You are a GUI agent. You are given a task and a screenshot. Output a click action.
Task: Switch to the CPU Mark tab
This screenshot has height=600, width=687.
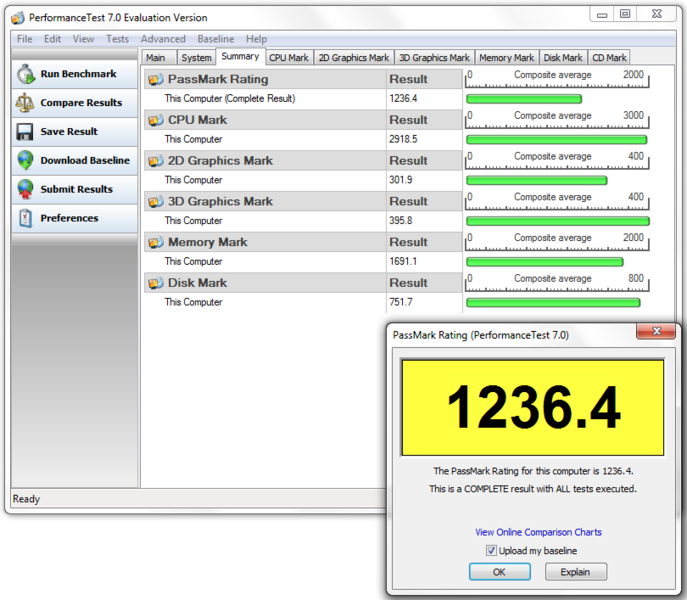(289, 58)
